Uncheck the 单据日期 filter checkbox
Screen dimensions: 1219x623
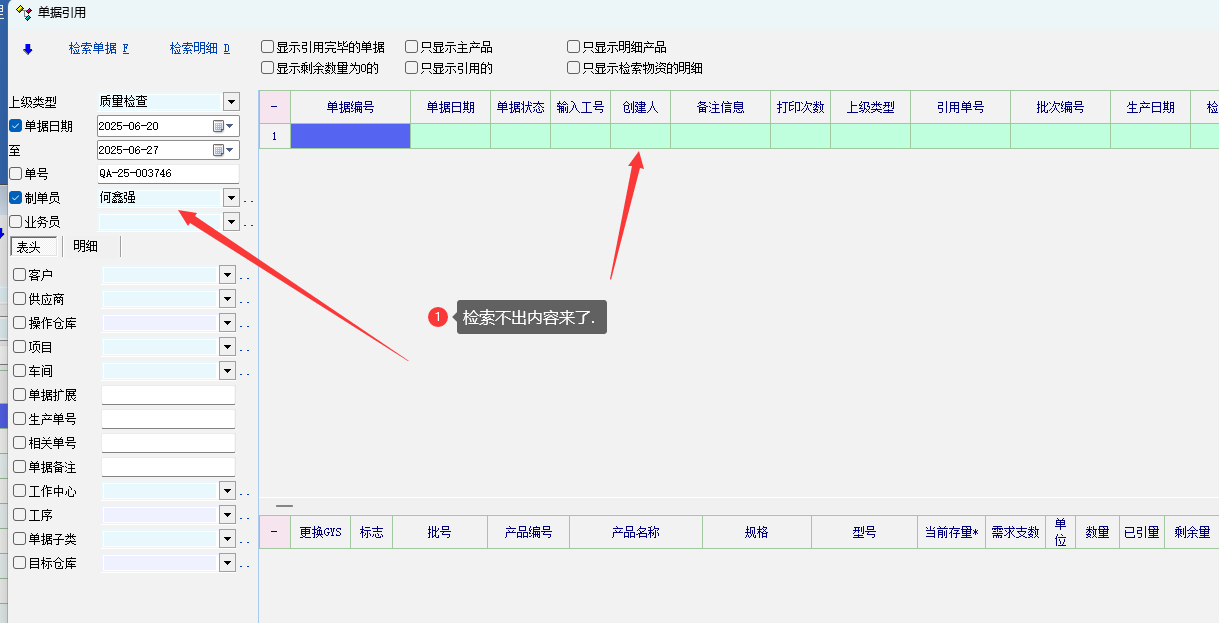tap(15, 126)
